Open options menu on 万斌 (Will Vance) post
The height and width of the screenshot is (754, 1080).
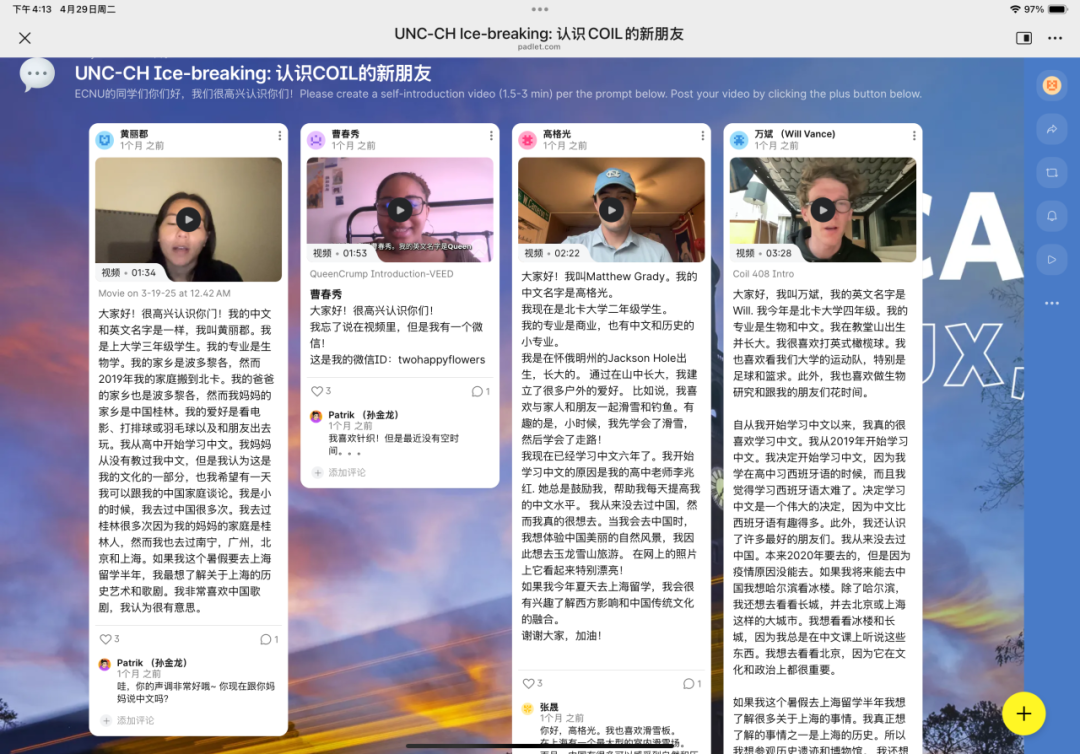coord(913,136)
